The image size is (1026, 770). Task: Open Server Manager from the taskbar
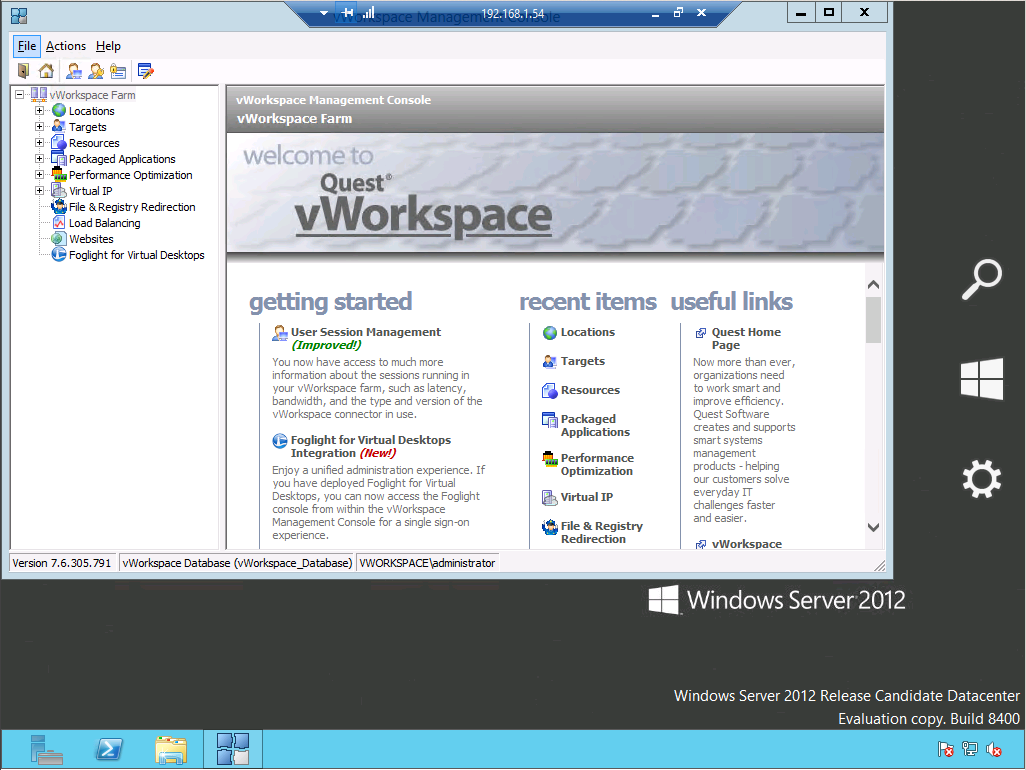pyautogui.click(x=46, y=750)
